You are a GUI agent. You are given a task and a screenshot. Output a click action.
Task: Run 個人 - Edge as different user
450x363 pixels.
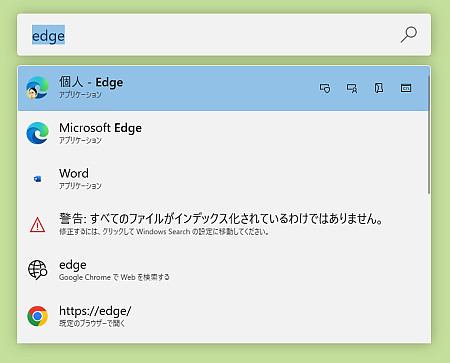pyautogui.click(x=352, y=88)
